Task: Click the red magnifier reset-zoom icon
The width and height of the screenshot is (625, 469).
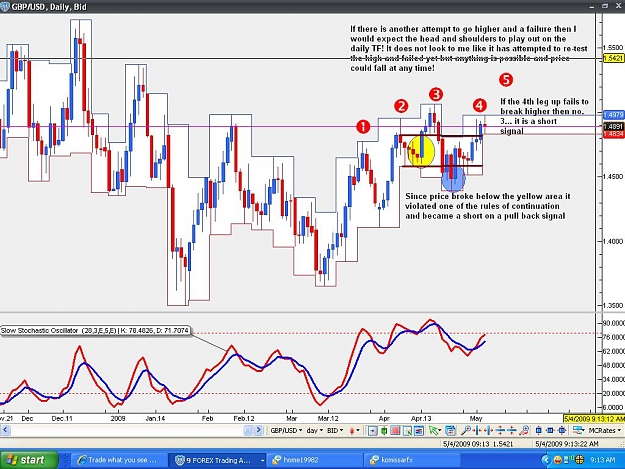Action: click(x=525, y=431)
